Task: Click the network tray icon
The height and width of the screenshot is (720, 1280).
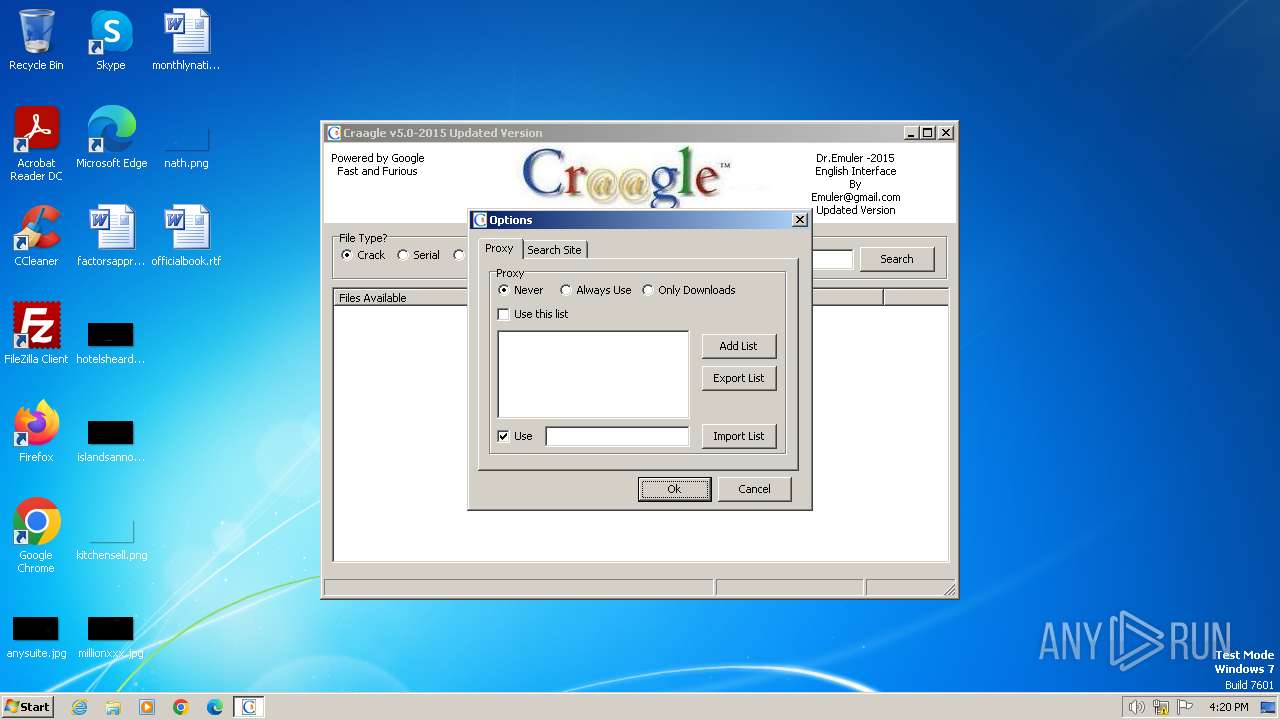Action: coord(1161,707)
